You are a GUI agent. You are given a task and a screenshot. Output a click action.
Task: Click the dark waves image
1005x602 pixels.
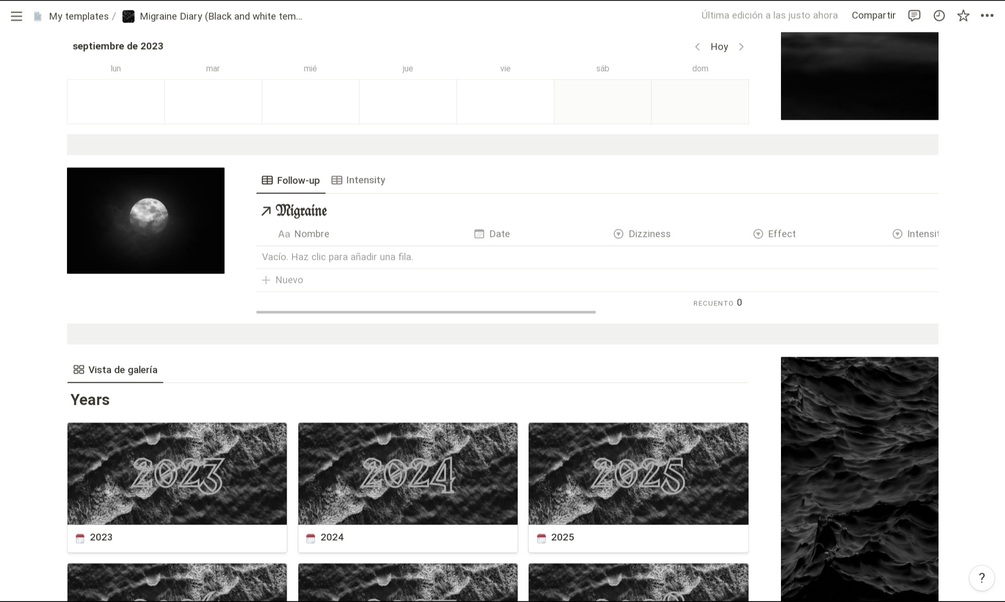click(x=860, y=479)
